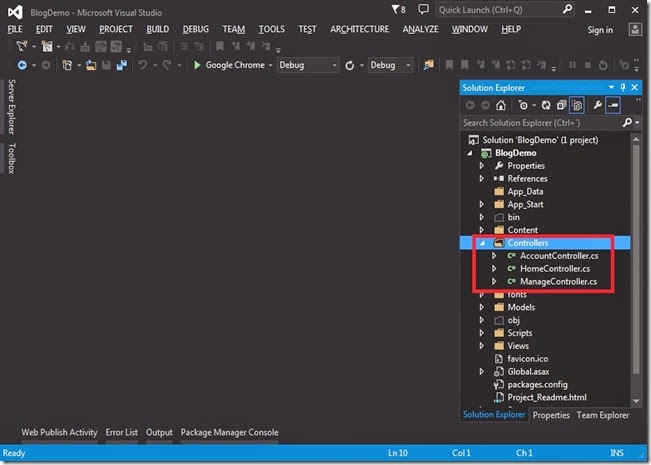Open the TOOLS menu
The width and height of the screenshot is (651, 465).
click(x=272, y=29)
